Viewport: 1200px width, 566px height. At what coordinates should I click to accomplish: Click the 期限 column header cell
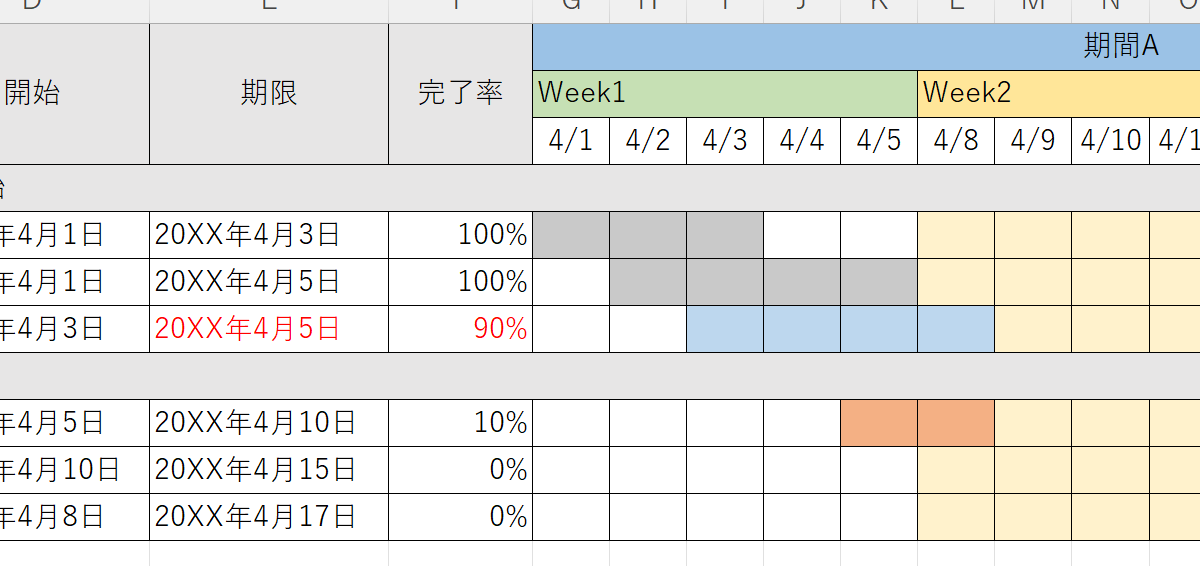(x=269, y=94)
